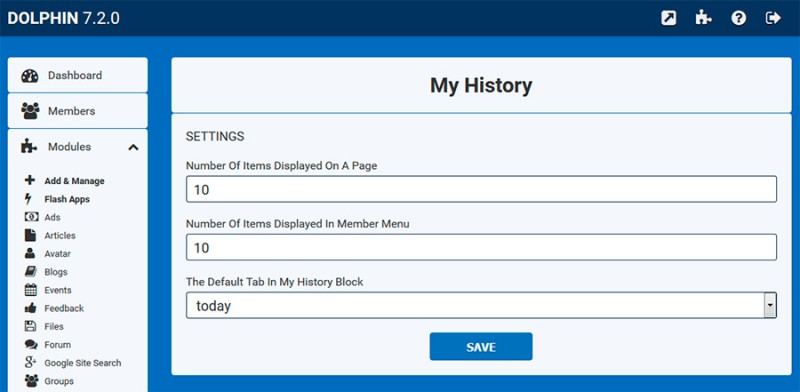Go to Blogs module

coord(56,272)
